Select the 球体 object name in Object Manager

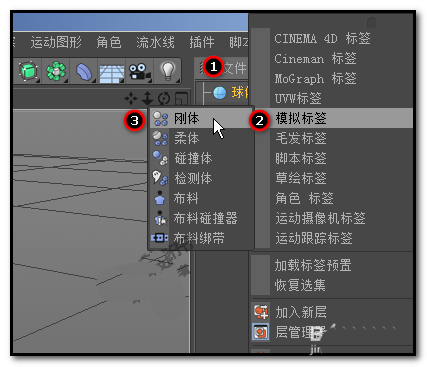pyautogui.click(x=240, y=92)
